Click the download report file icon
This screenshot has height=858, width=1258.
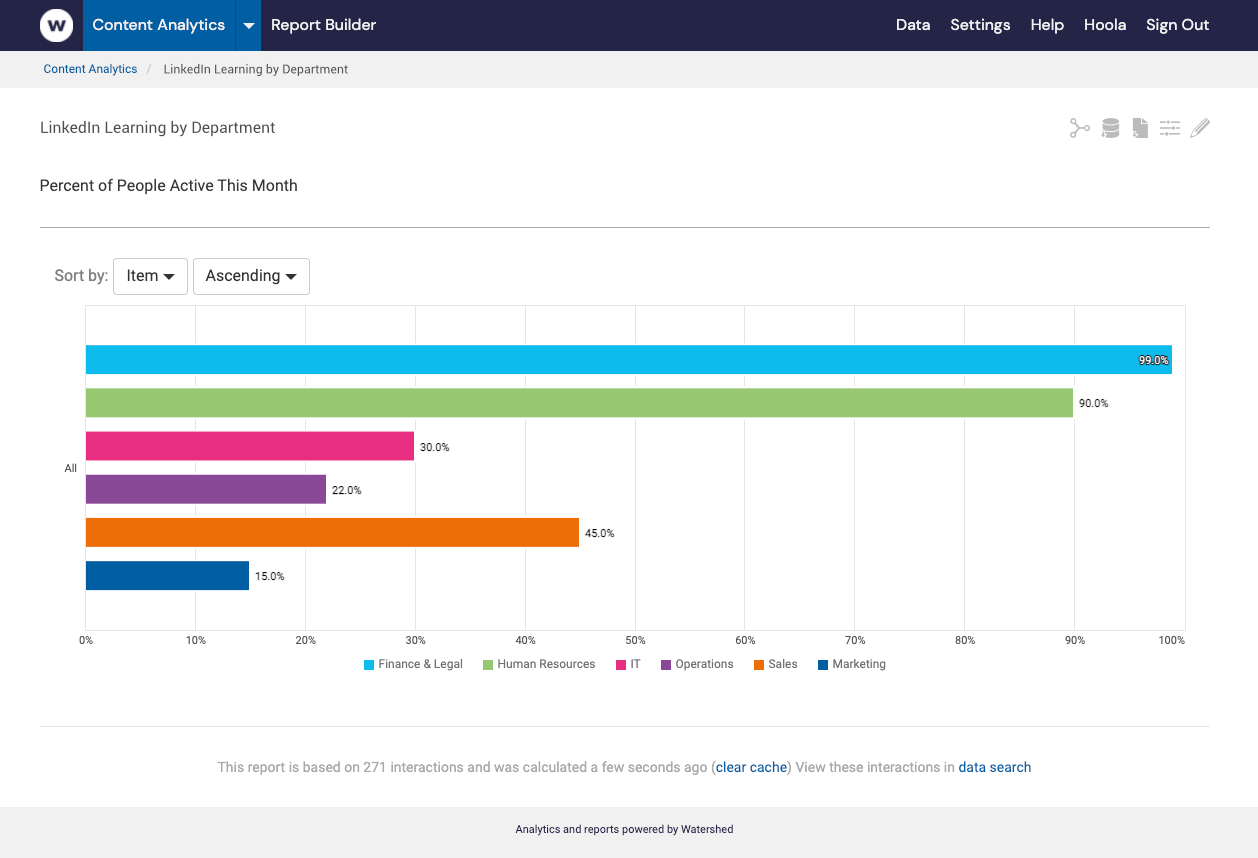click(x=1140, y=128)
